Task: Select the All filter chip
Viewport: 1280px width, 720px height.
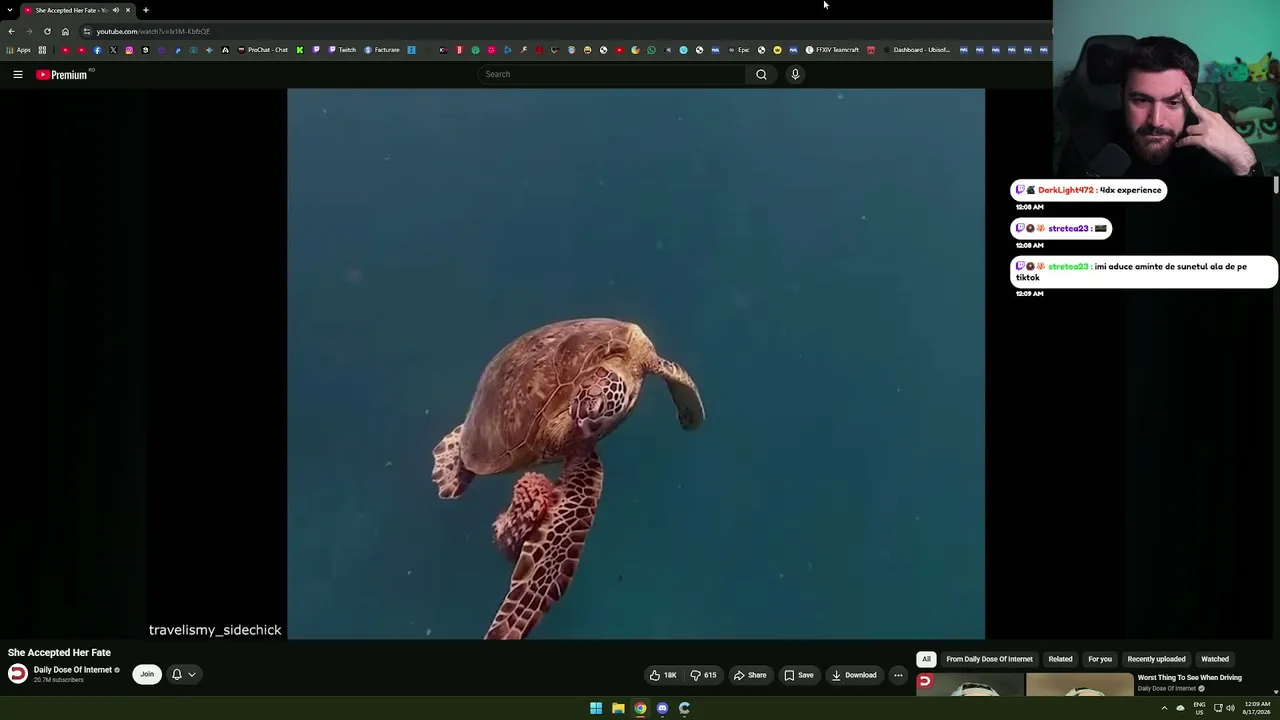Action: click(x=926, y=659)
